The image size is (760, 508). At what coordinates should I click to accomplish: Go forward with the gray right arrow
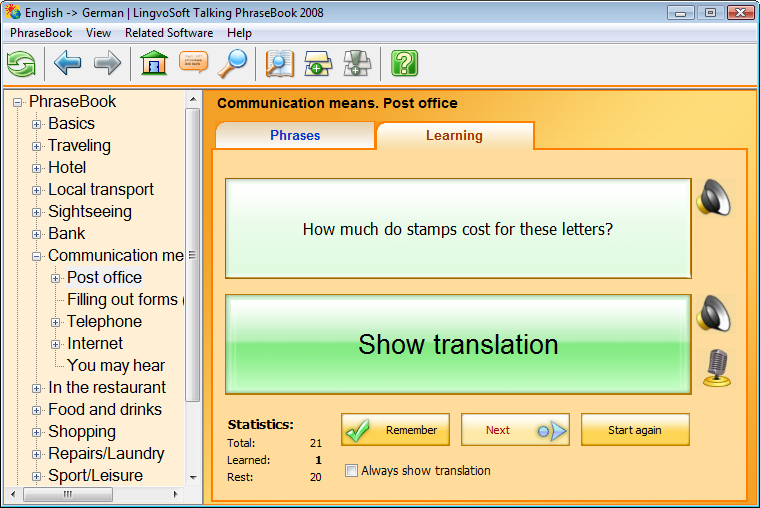tap(107, 63)
